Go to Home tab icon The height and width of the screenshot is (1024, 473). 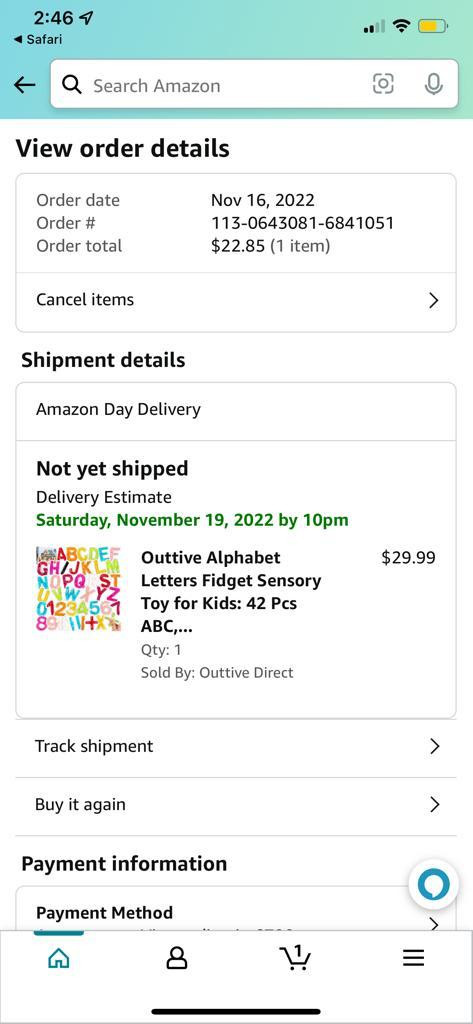(59, 958)
